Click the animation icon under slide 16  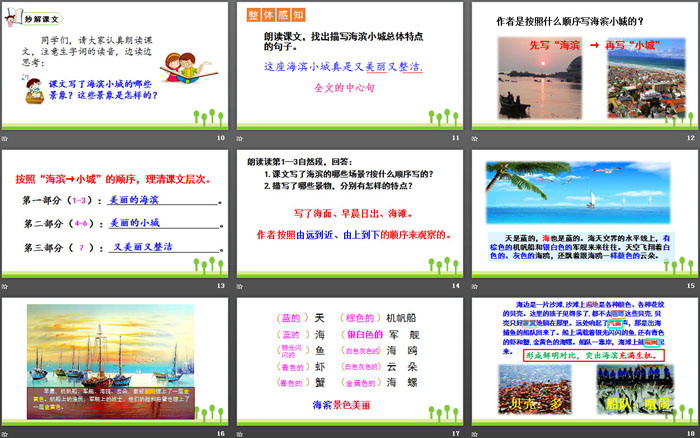pos(5,432)
